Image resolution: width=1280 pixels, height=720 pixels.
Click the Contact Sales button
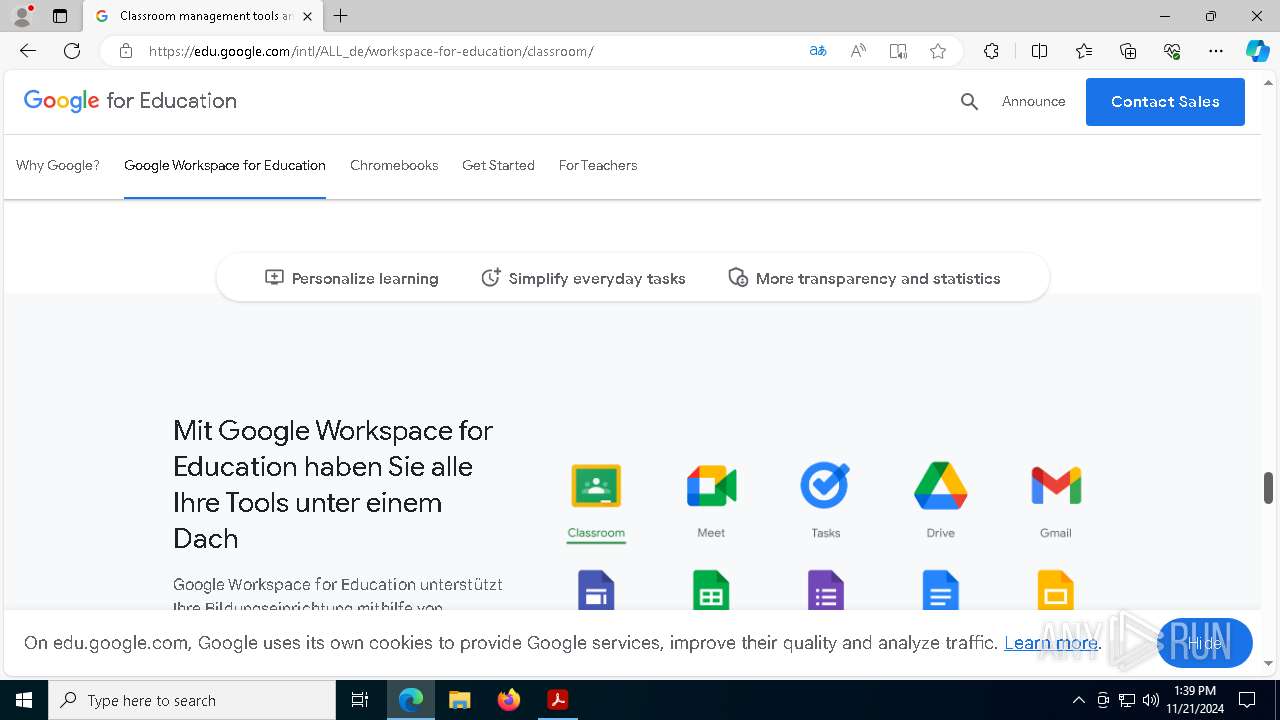tap(1165, 102)
